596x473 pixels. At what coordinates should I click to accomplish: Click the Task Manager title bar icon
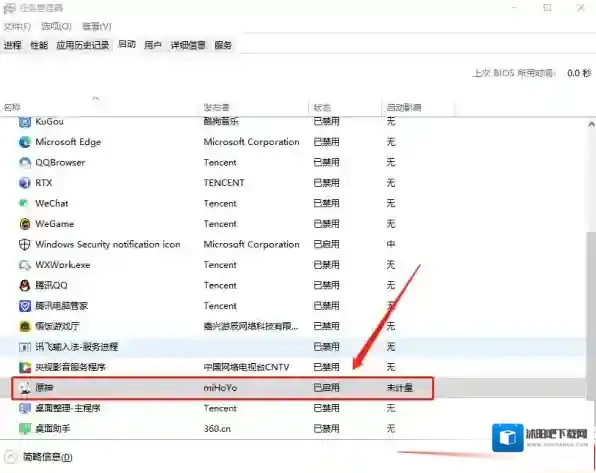[x=10, y=8]
